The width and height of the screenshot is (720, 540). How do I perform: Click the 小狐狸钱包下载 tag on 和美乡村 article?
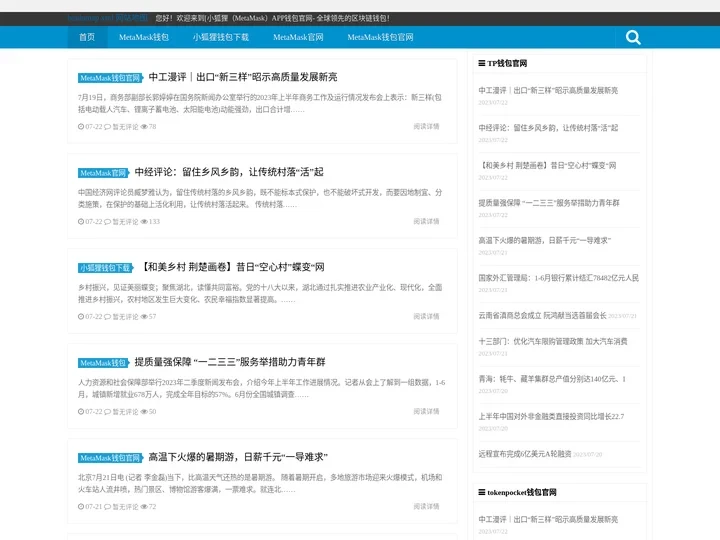click(105, 268)
